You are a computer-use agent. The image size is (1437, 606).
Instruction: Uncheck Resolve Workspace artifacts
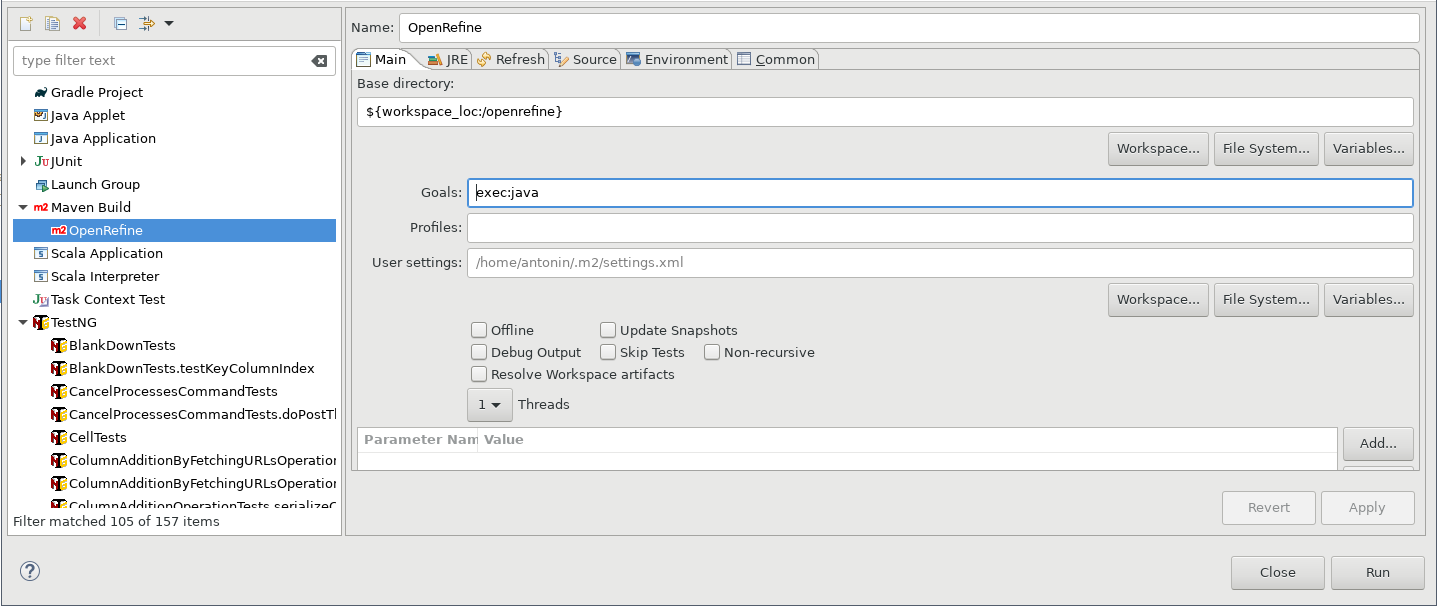pyautogui.click(x=479, y=374)
